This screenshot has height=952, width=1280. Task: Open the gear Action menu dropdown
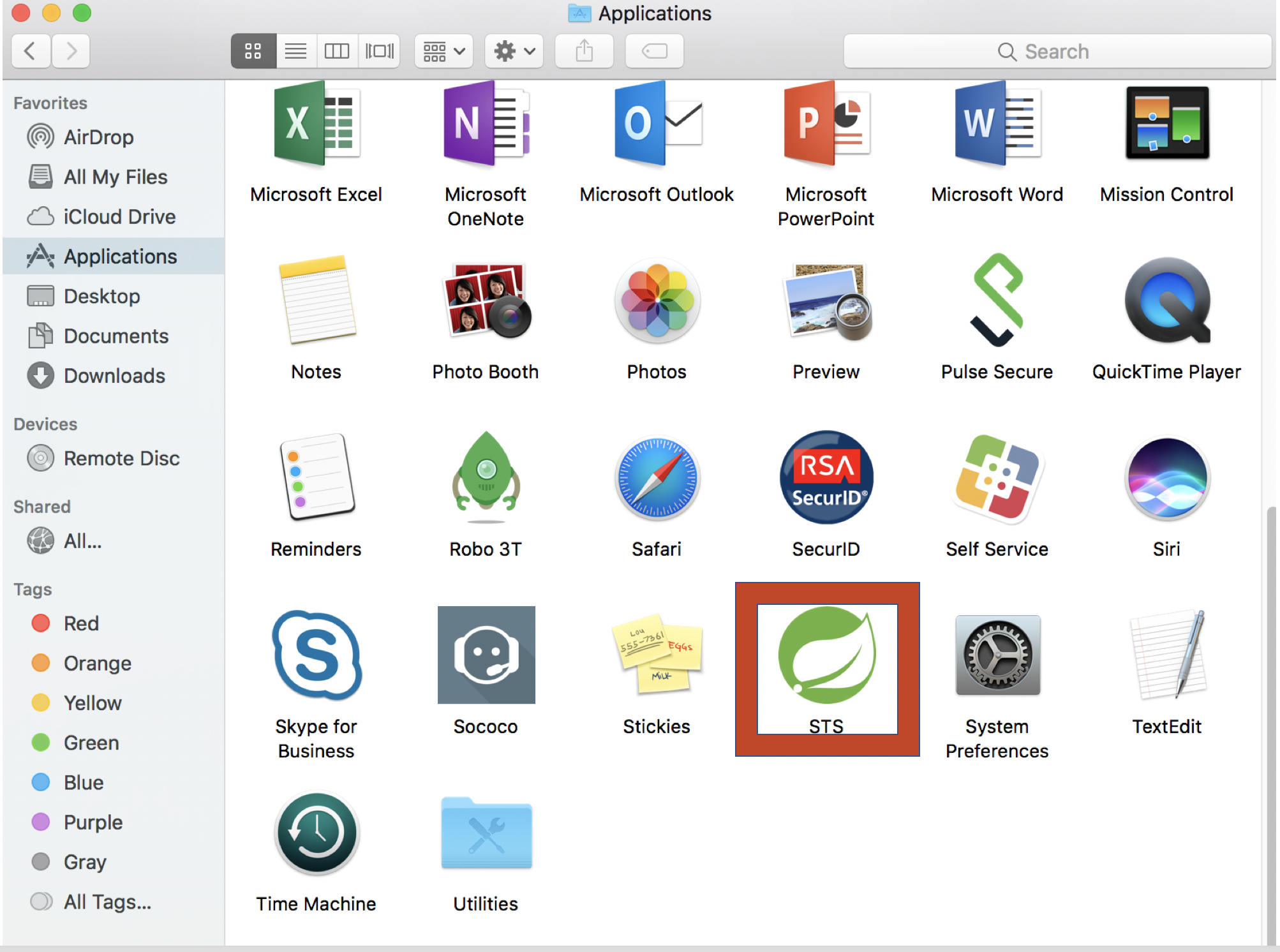[514, 51]
